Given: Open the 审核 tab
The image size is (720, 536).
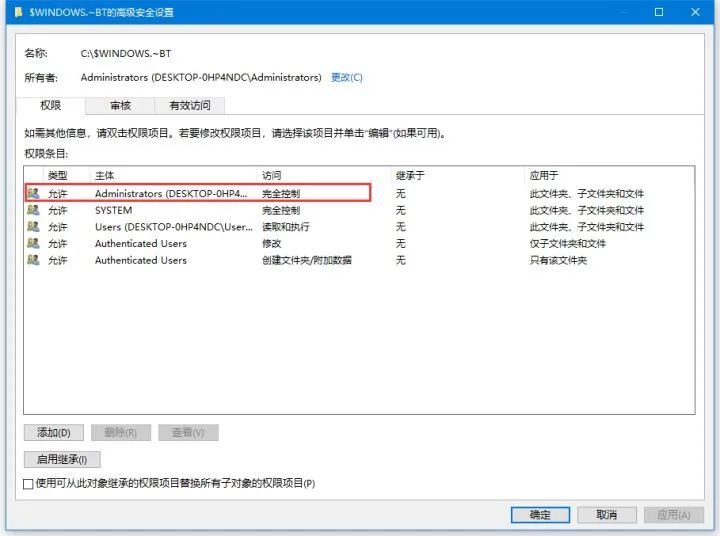Looking at the screenshot, I should 120,106.
